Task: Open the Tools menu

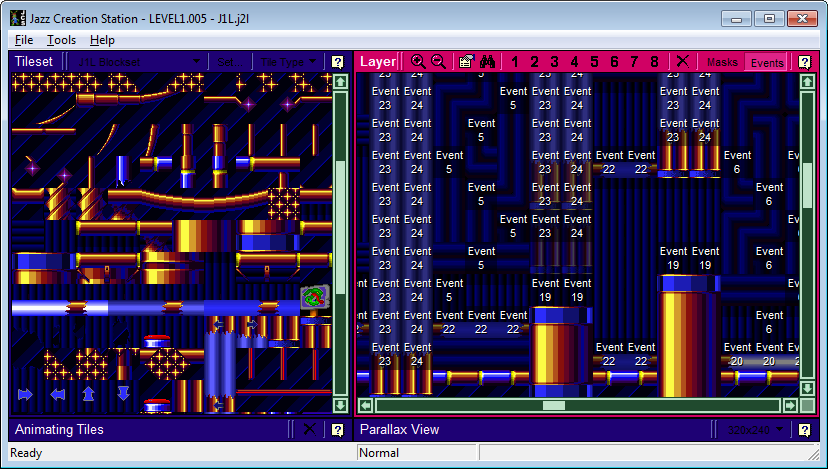Action: 61,40
